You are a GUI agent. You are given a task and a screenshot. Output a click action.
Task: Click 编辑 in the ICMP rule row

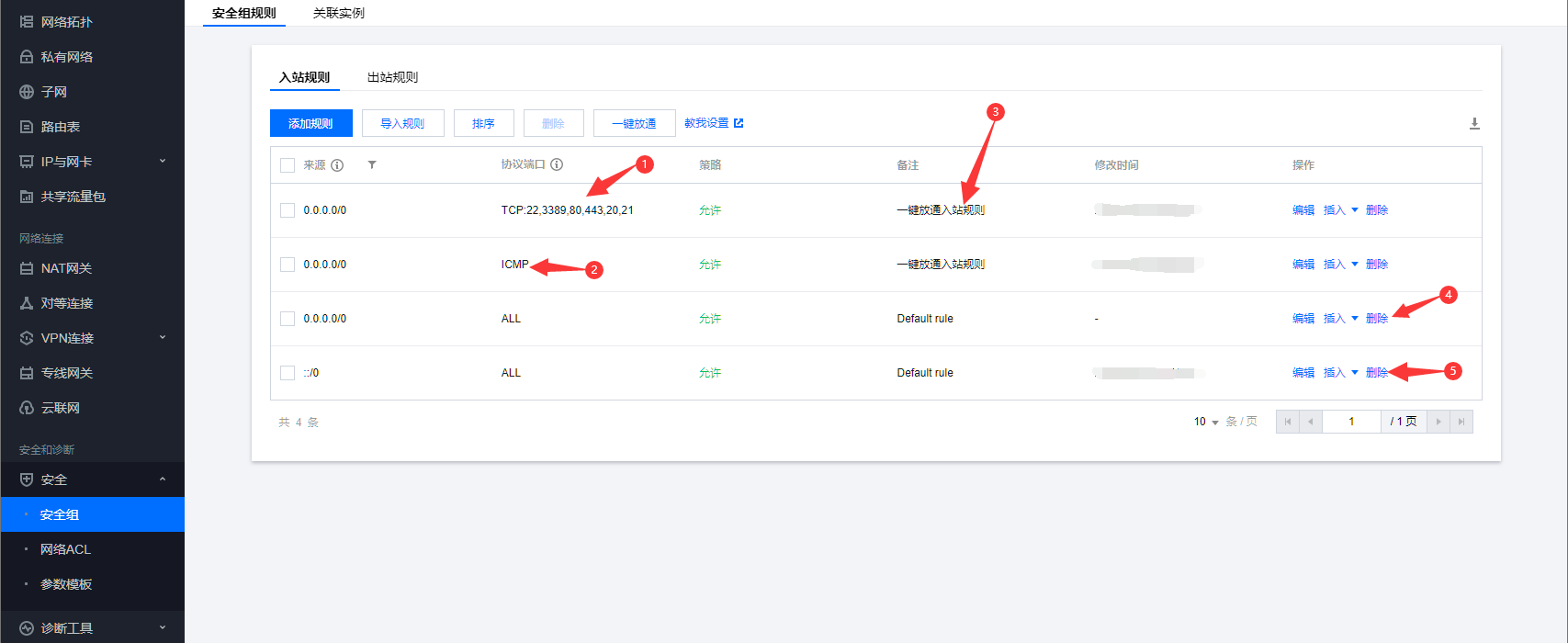[x=1303, y=265]
